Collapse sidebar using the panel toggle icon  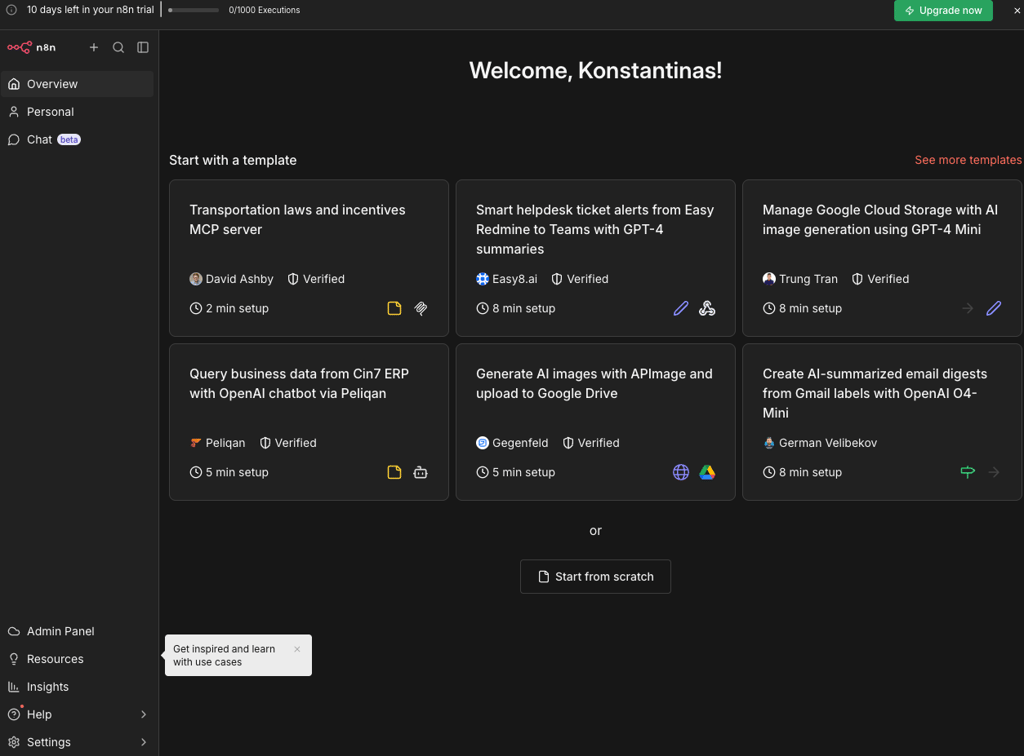point(143,47)
